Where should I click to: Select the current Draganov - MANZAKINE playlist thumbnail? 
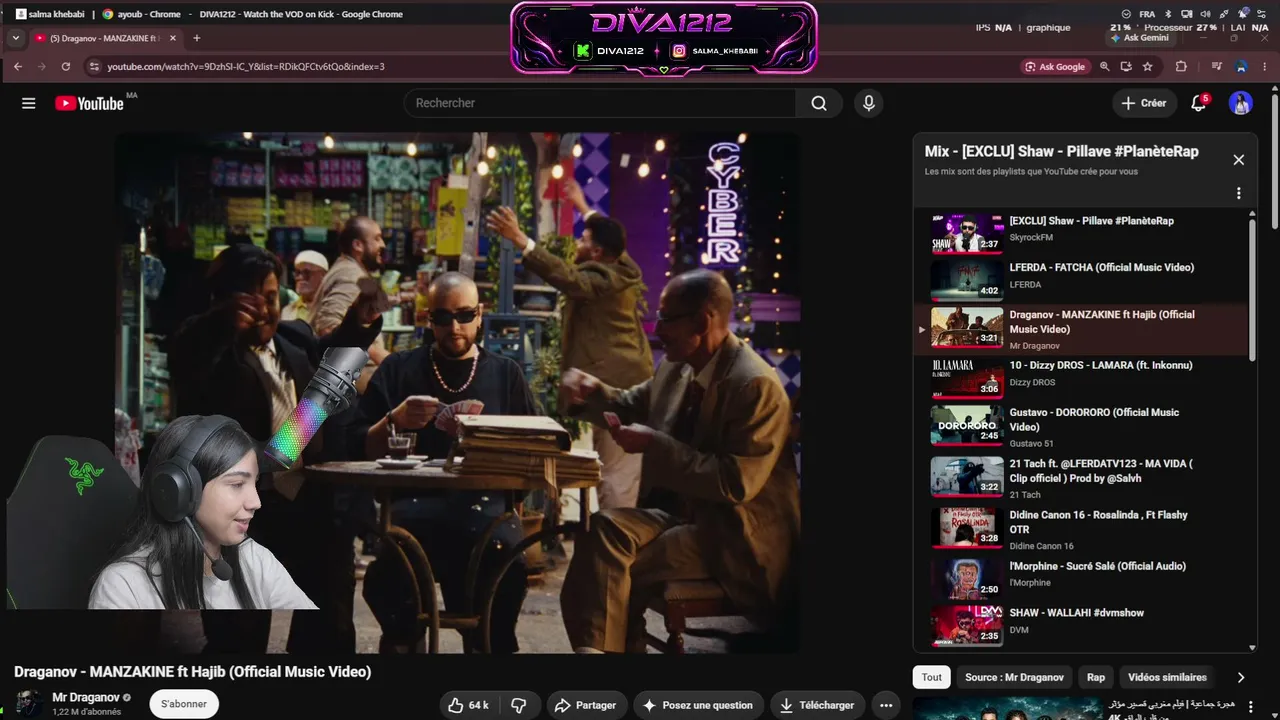[x=967, y=327]
